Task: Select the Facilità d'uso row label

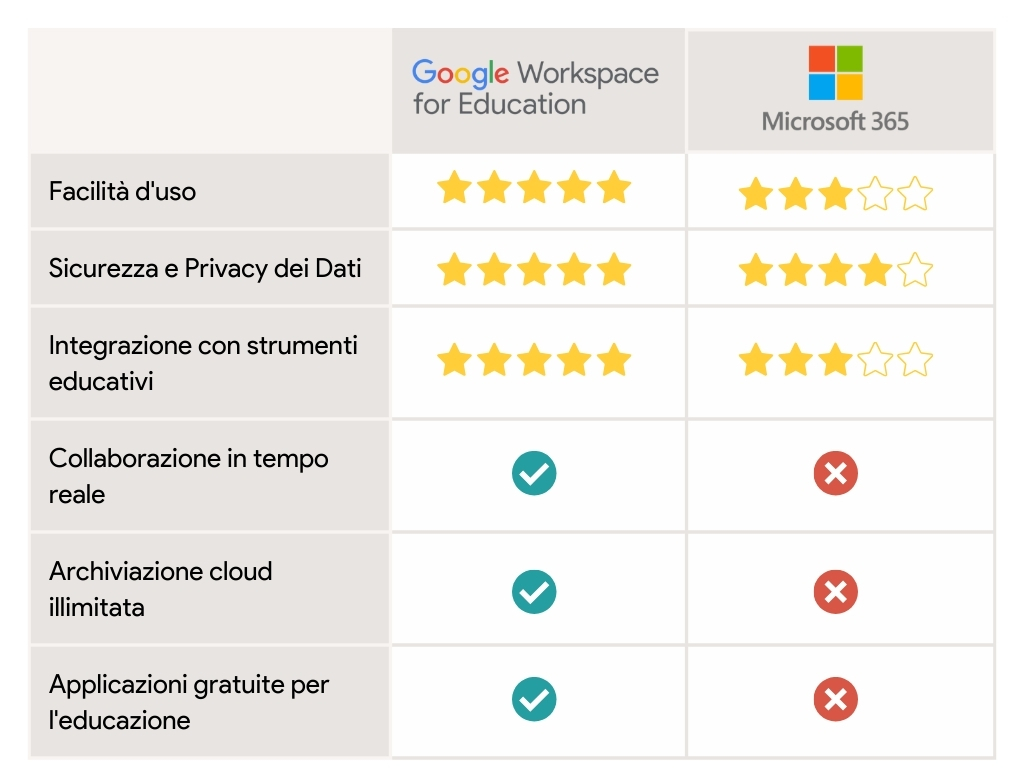Action: [122, 191]
